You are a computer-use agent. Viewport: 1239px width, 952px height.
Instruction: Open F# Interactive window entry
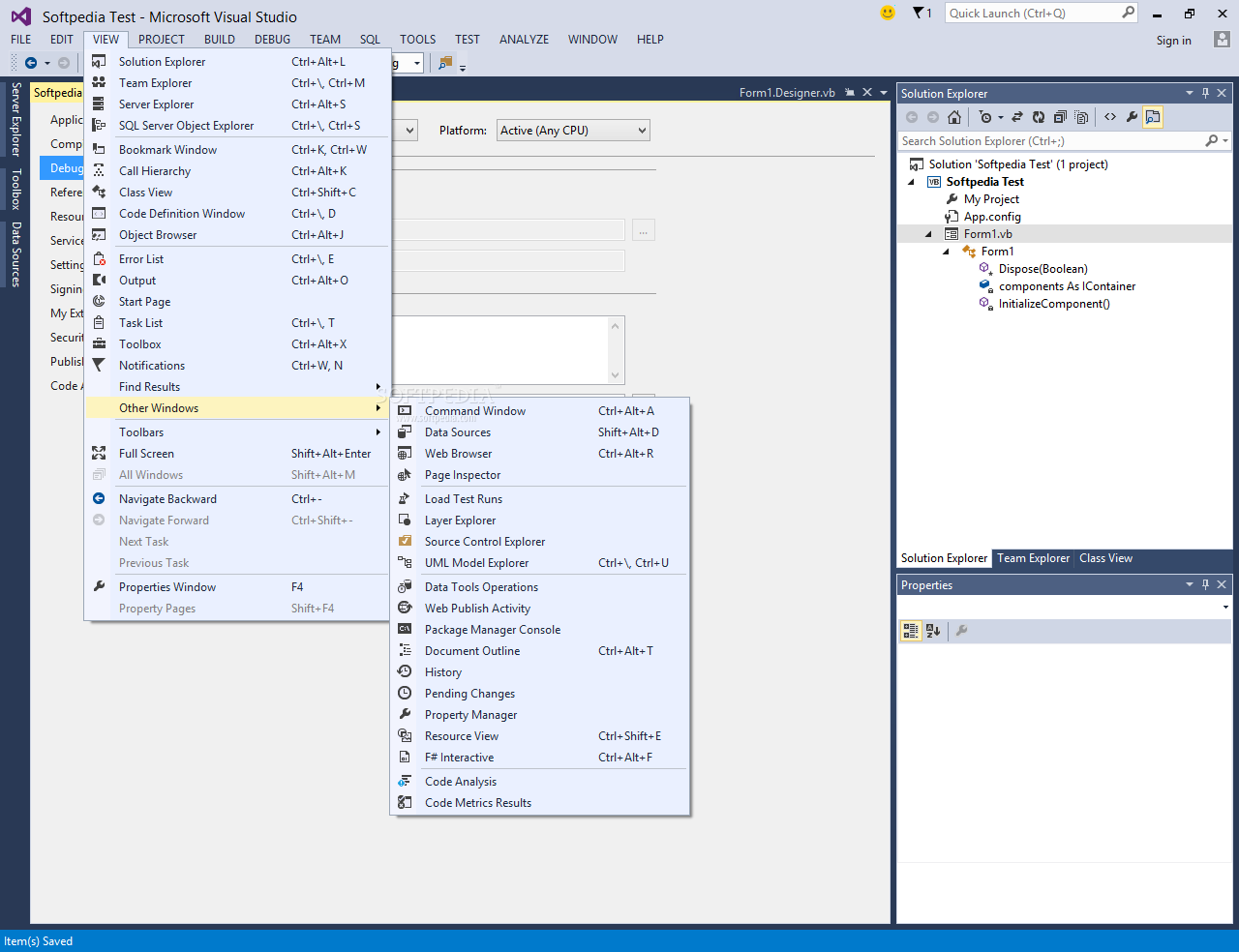coord(540,758)
